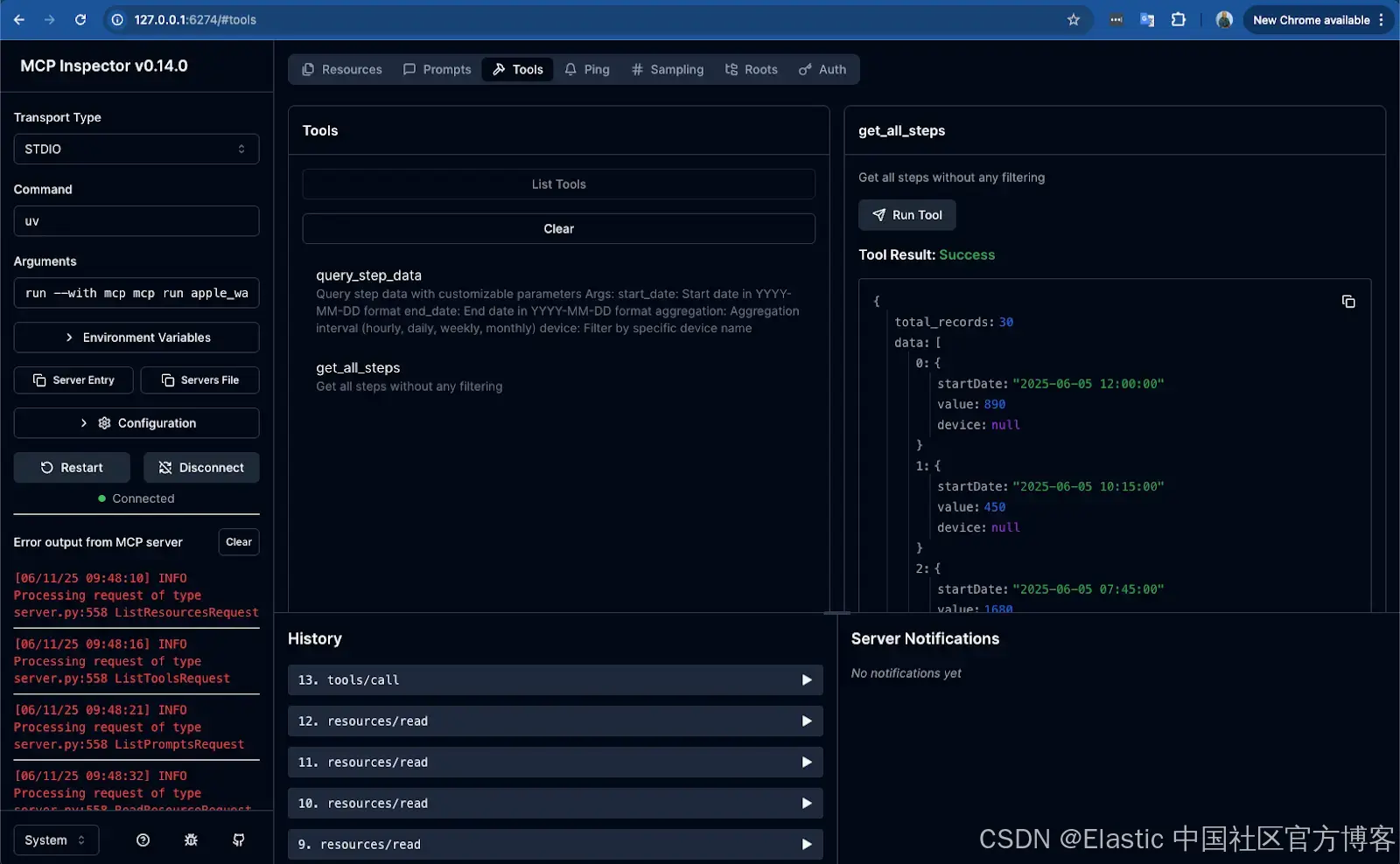The width and height of the screenshot is (1400, 864).
Task: Click the ListPromptsRequest log entry
Action: [x=136, y=727]
